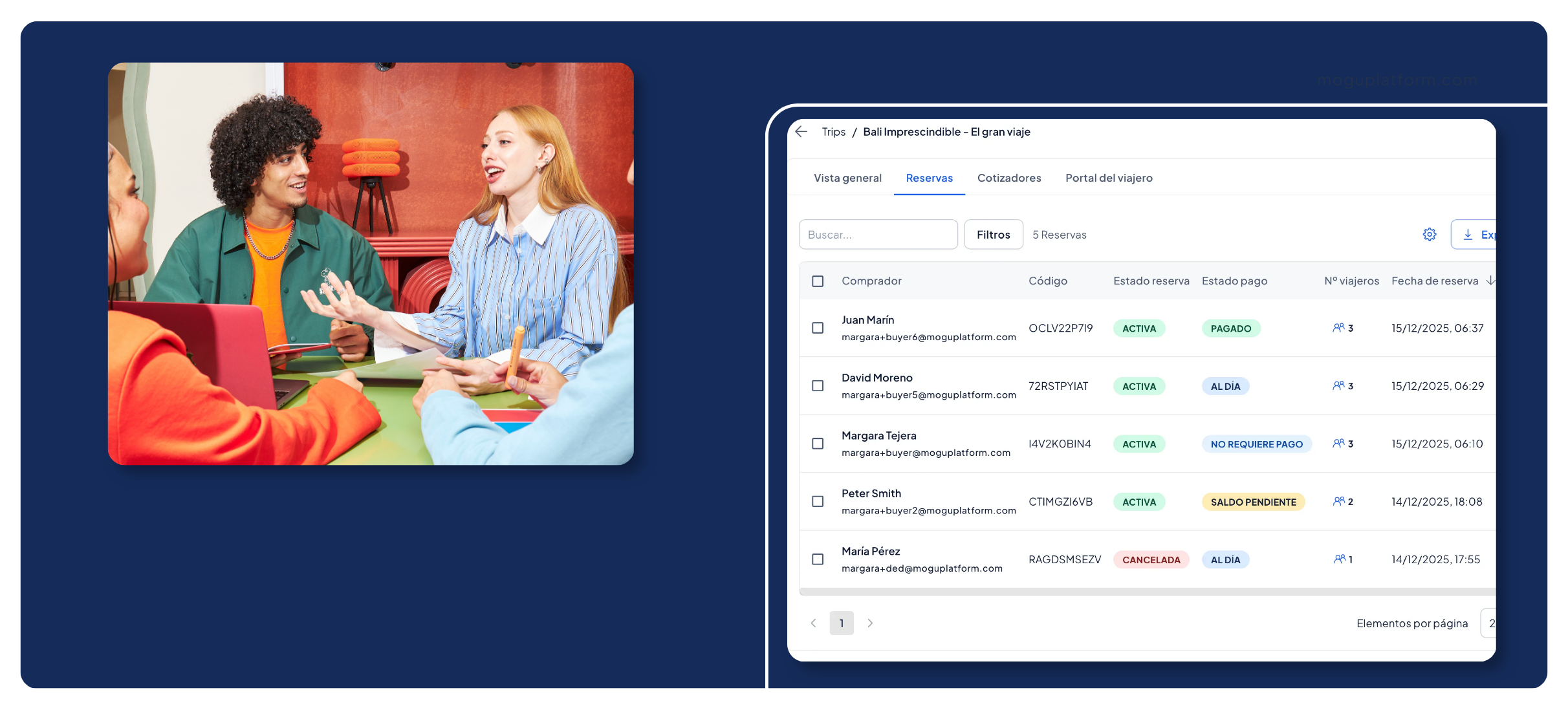
Task: Open the table settings gear icon
Action: point(1429,234)
